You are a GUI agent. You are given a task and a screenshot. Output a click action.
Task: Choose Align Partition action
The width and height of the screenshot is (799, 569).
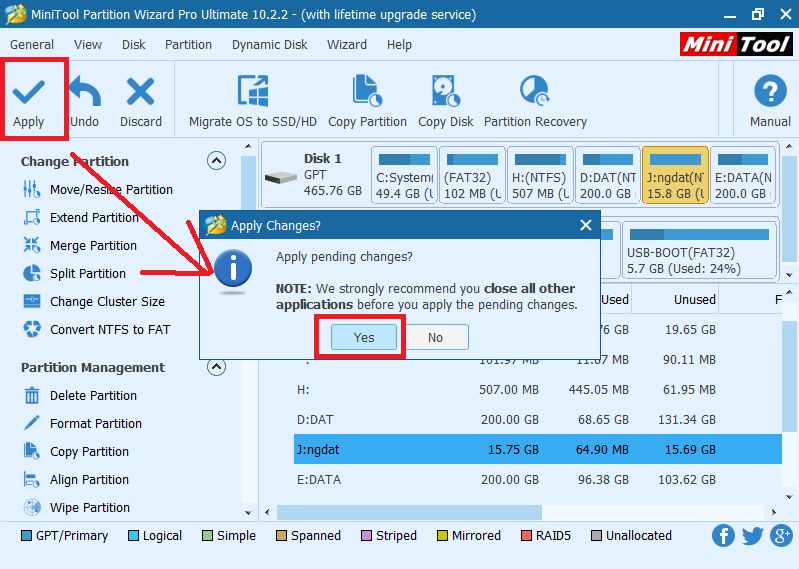[76, 479]
